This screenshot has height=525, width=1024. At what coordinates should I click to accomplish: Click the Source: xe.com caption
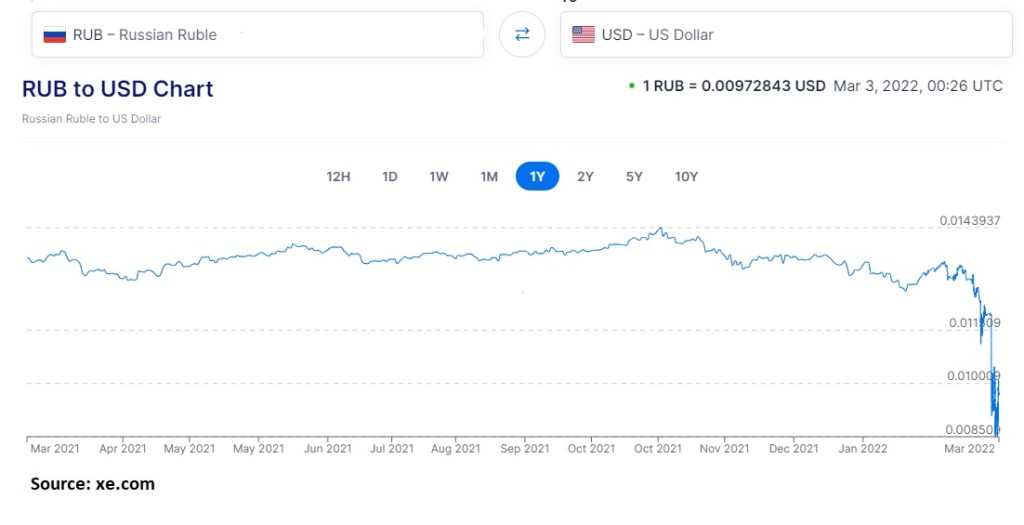(x=92, y=484)
